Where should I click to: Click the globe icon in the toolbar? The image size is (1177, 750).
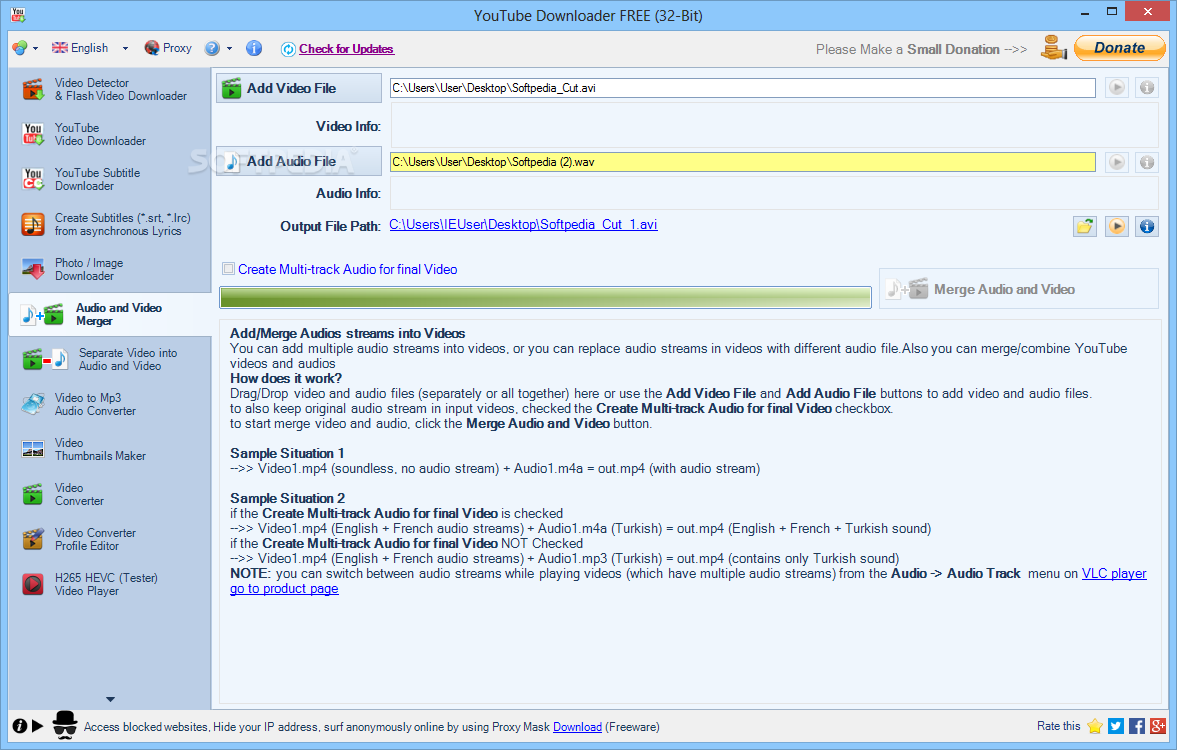coord(20,48)
